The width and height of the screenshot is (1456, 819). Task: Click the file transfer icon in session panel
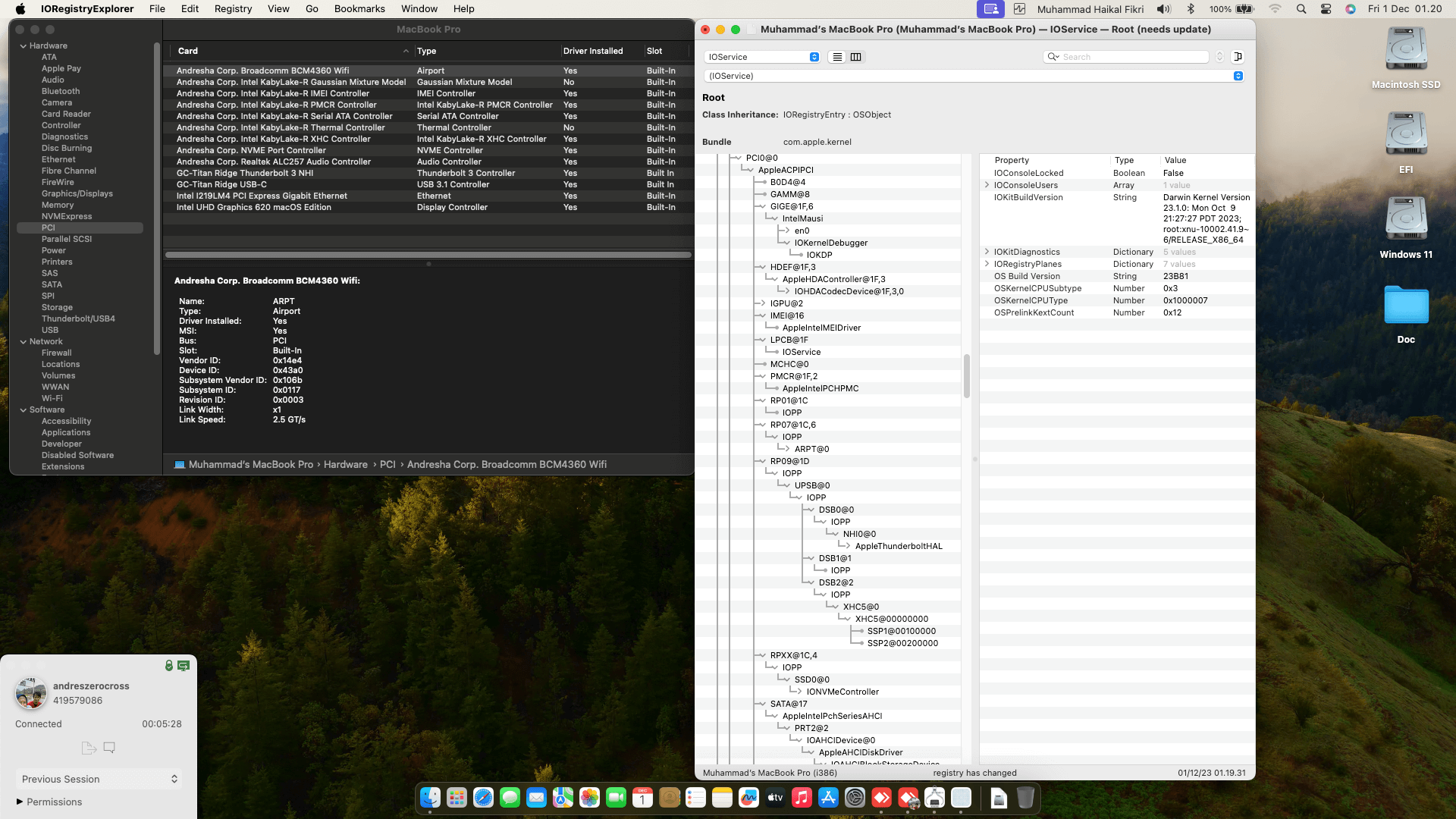click(x=89, y=748)
